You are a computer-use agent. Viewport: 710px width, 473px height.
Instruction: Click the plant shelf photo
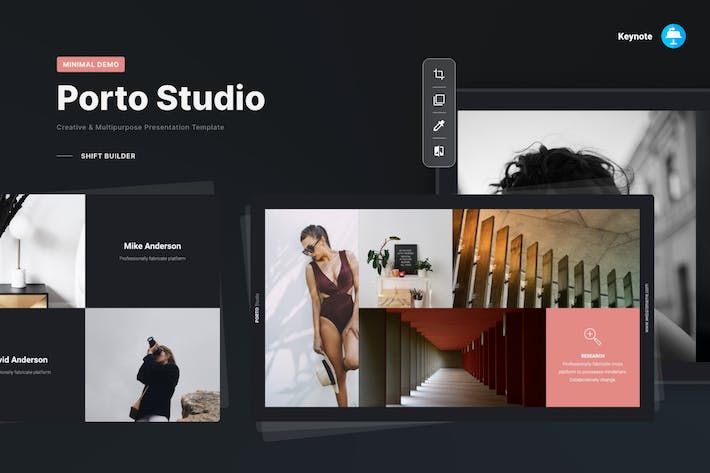[x=405, y=258]
